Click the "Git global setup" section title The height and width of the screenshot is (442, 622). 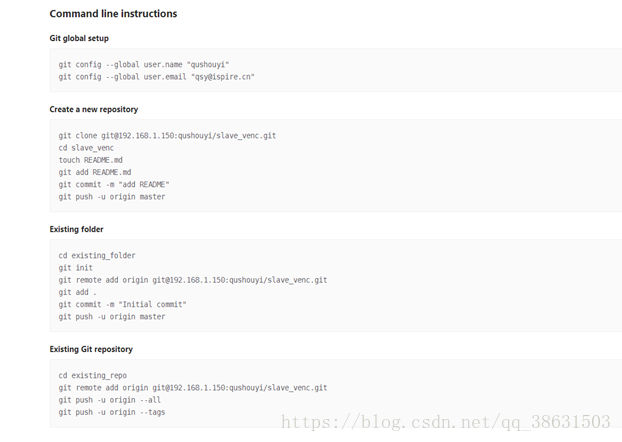point(79,38)
